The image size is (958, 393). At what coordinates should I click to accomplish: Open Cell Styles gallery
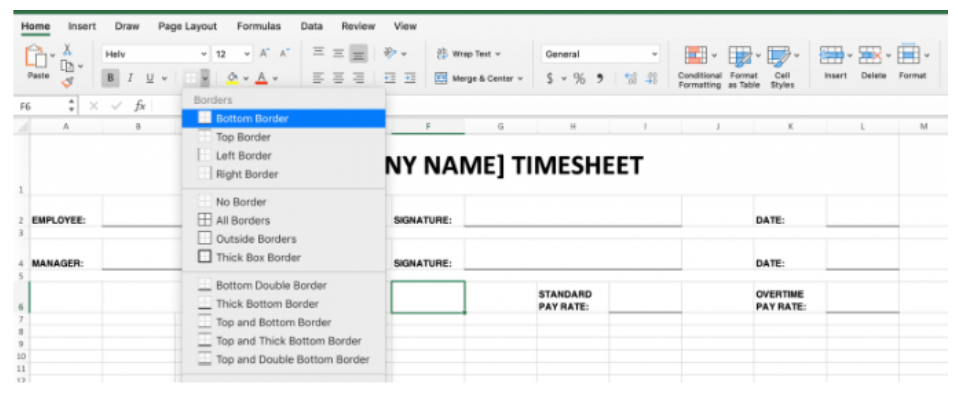coord(782,67)
